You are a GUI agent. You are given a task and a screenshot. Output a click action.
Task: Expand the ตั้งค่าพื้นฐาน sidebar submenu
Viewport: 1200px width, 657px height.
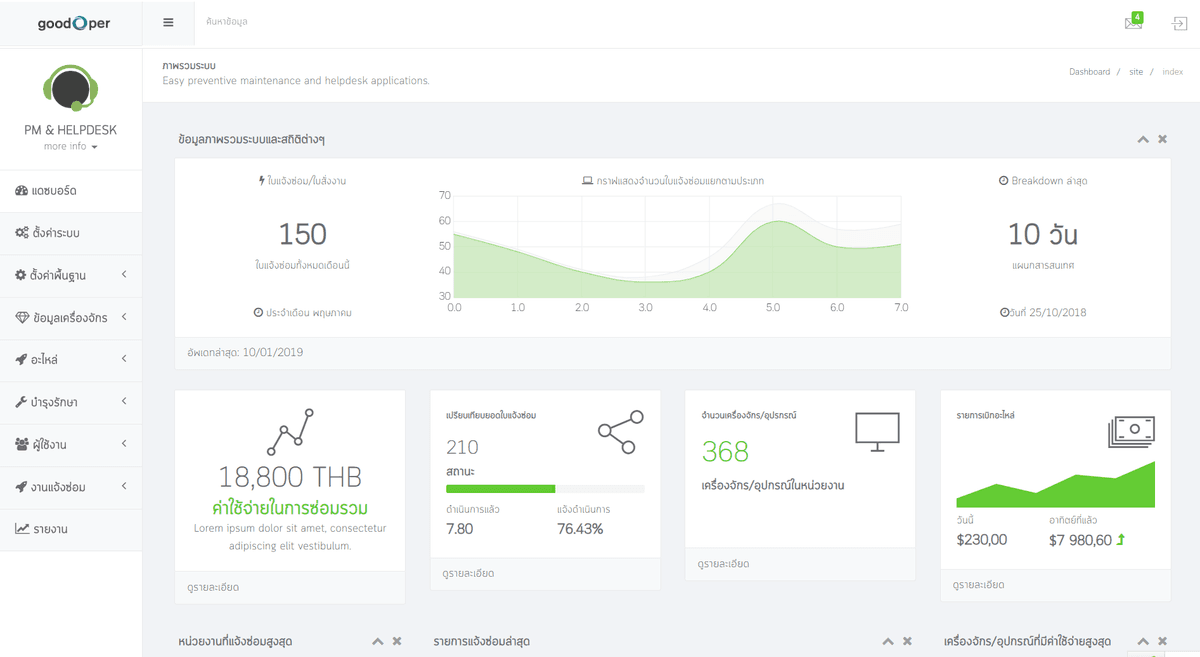[x=71, y=275]
